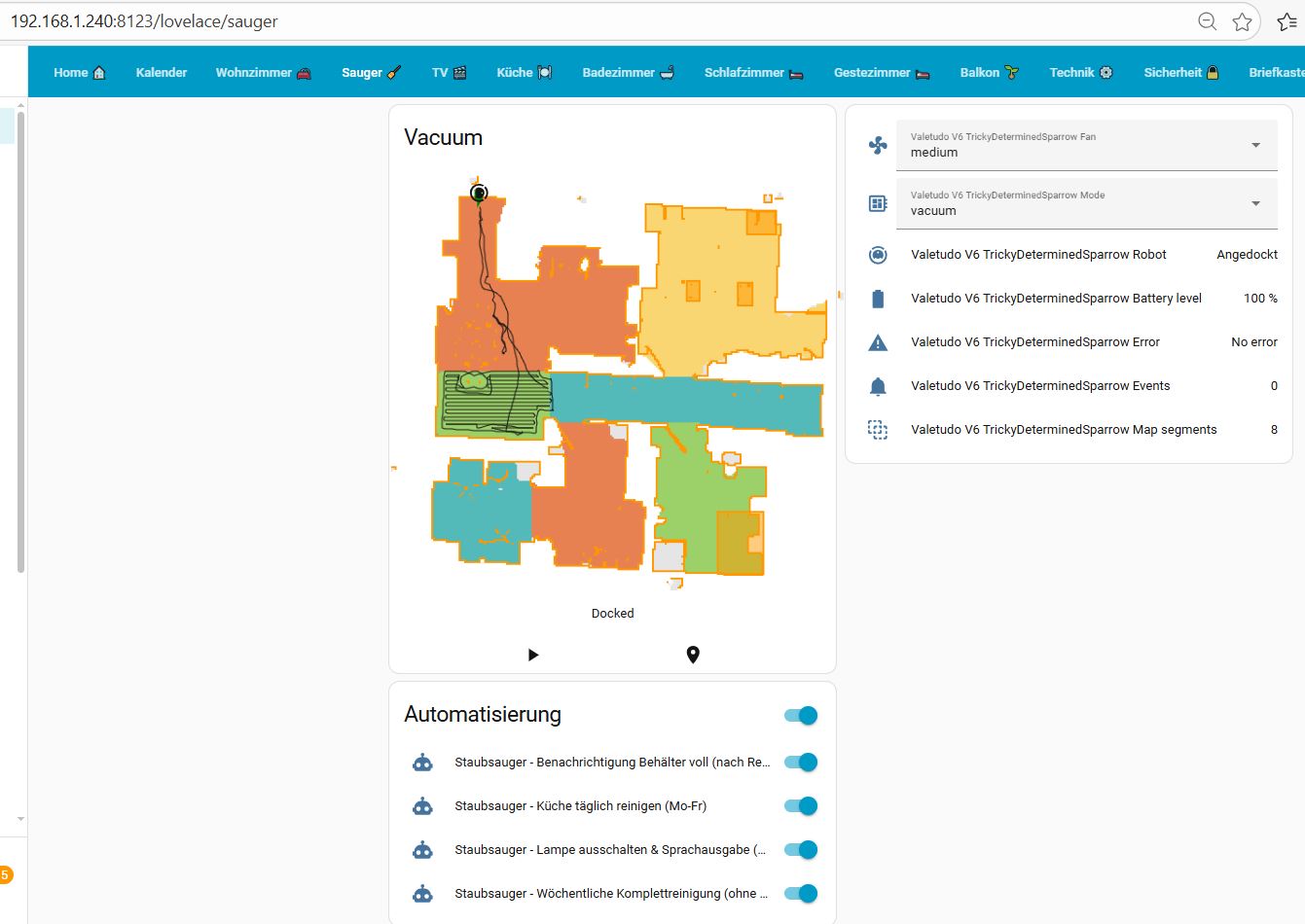Start vacuum cleaning with the play icon

point(532,655)
